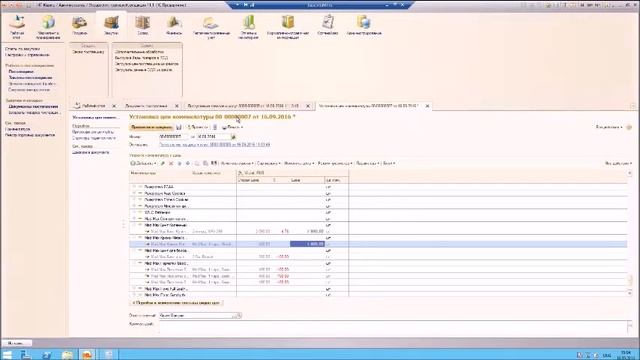Image resolution: width=640 pixels, height=360 pixels.
Task: Click the move row down arrow icon
Action: tap(188, 163)
